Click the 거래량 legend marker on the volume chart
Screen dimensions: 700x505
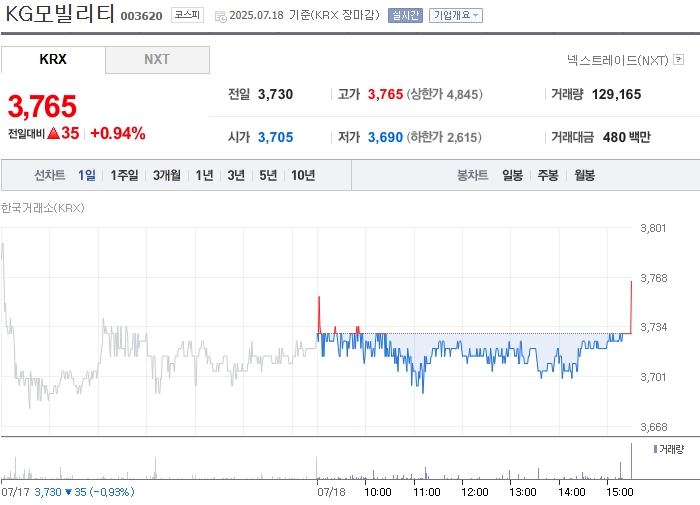click(x=655, y=449)
